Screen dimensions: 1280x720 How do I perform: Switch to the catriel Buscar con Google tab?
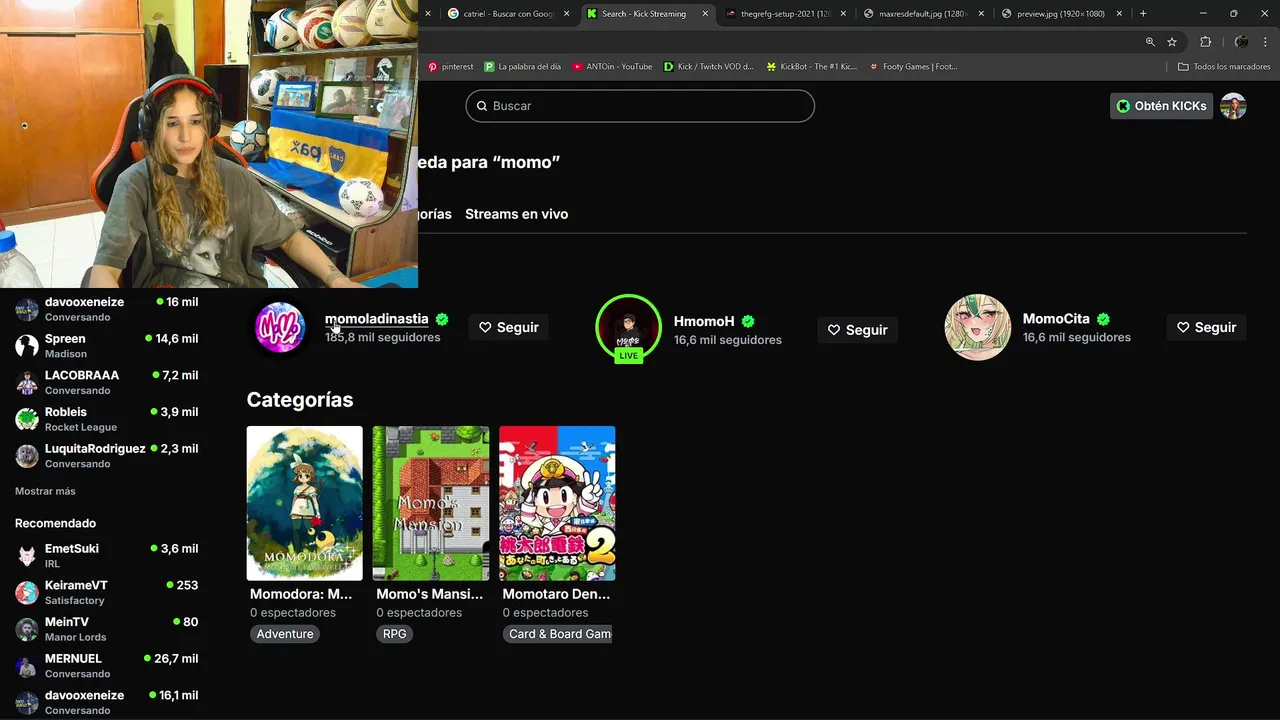[508, 14]
